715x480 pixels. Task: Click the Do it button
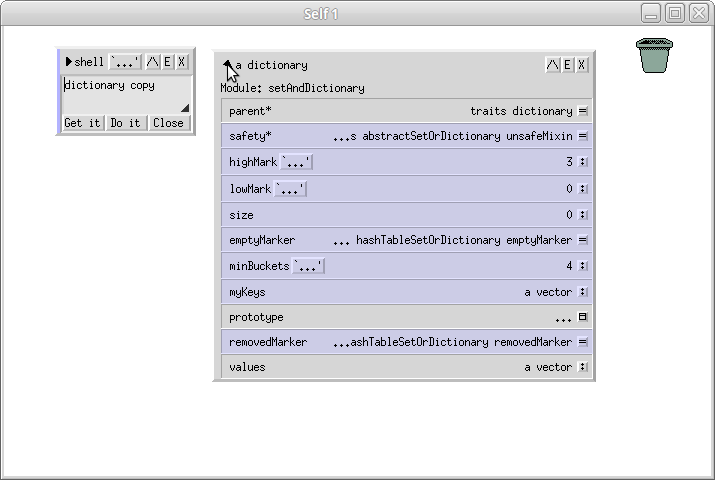125,123
